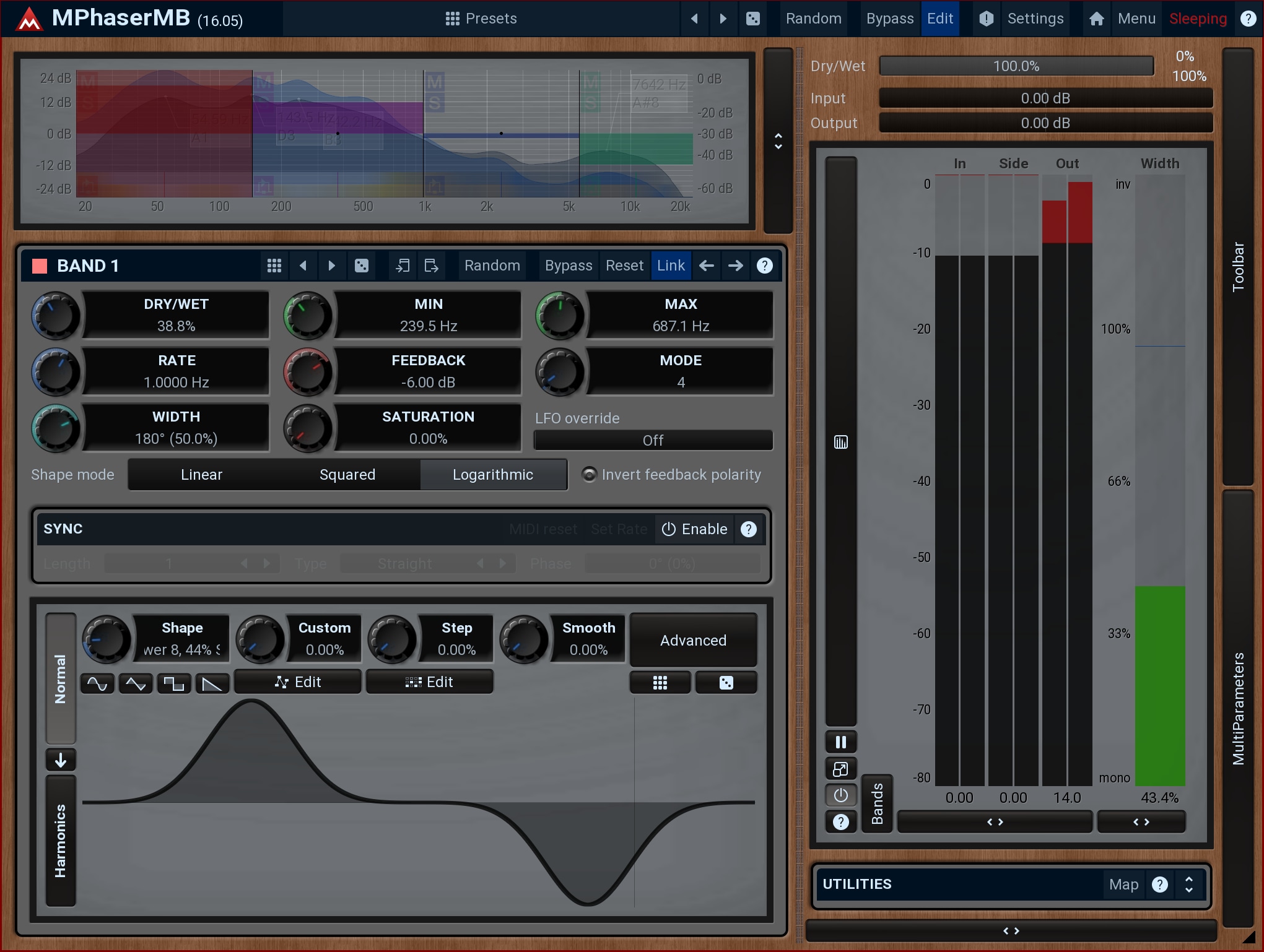Select the sawtooth wave shape preset

212,683
